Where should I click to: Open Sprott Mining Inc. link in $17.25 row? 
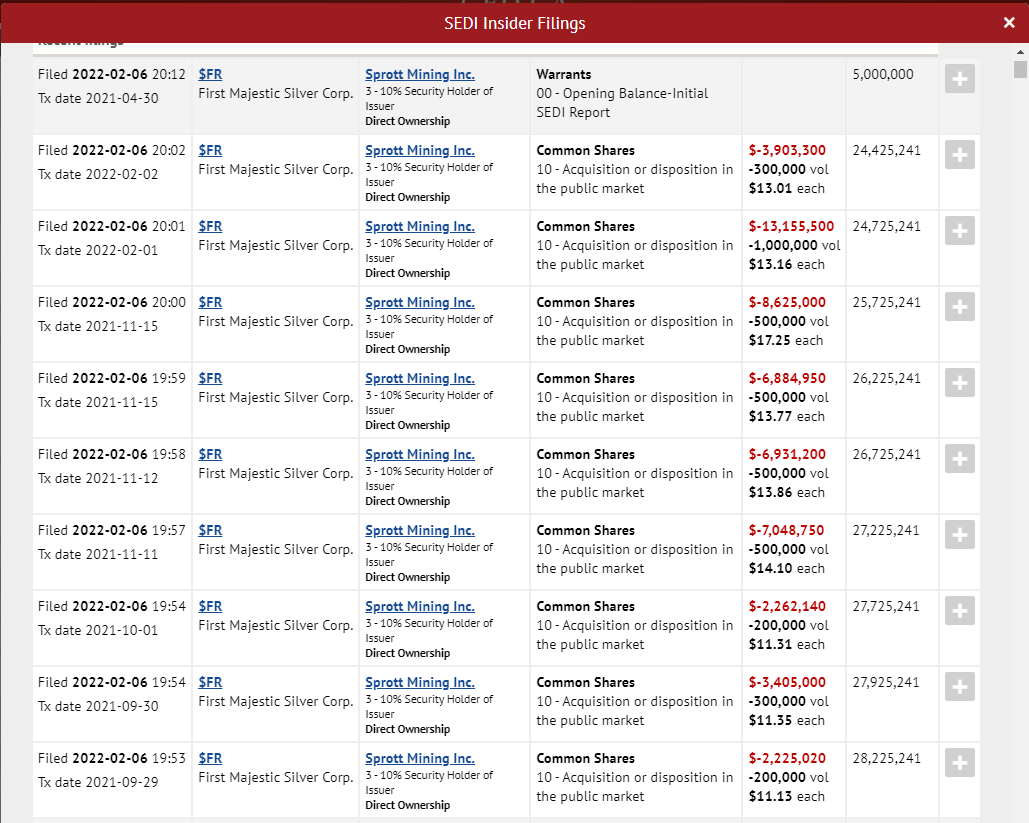coord(420,303)
